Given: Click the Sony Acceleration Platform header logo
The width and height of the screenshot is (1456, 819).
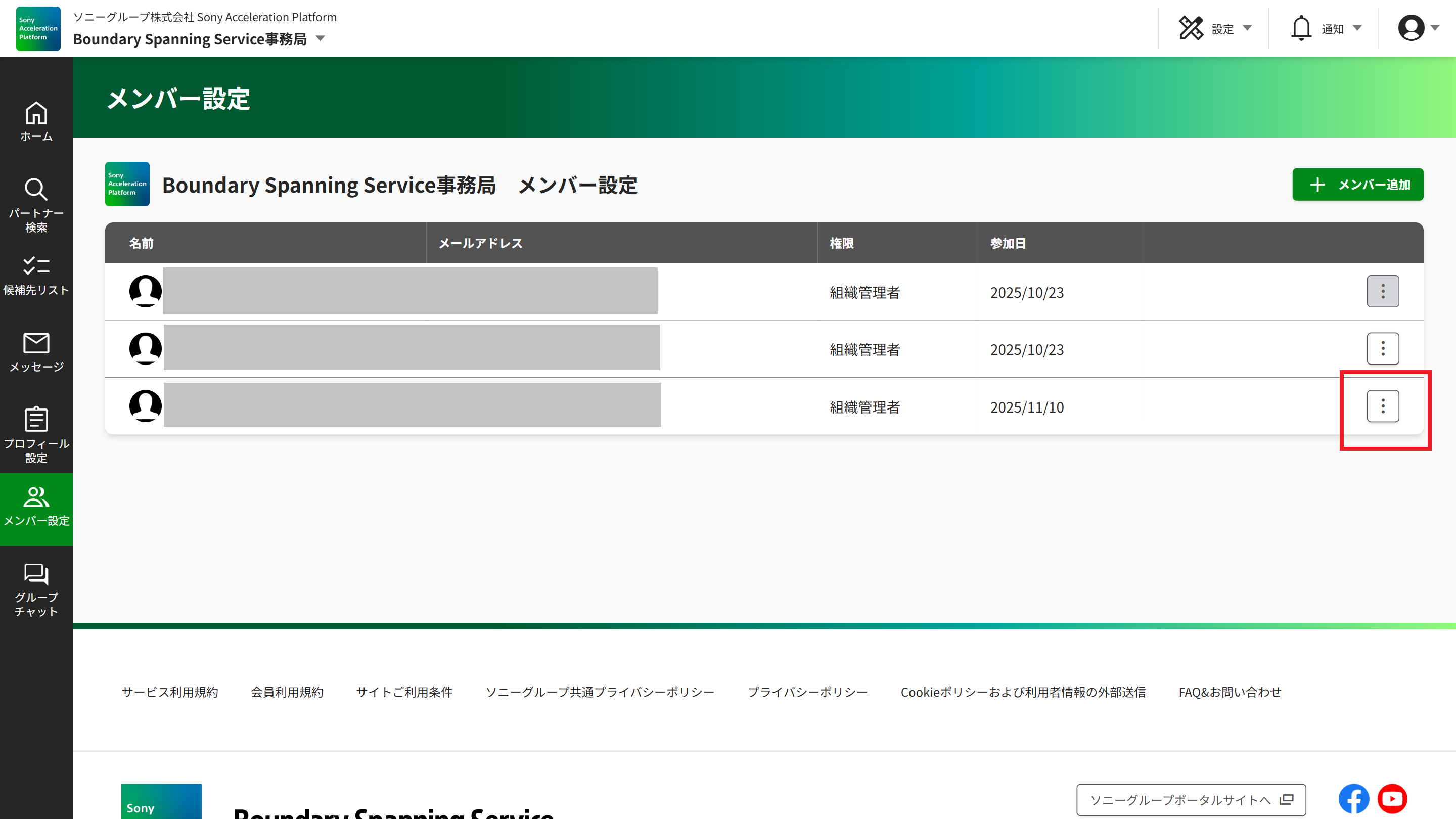Looking at the screenshot, I should [x=38, y=28].
